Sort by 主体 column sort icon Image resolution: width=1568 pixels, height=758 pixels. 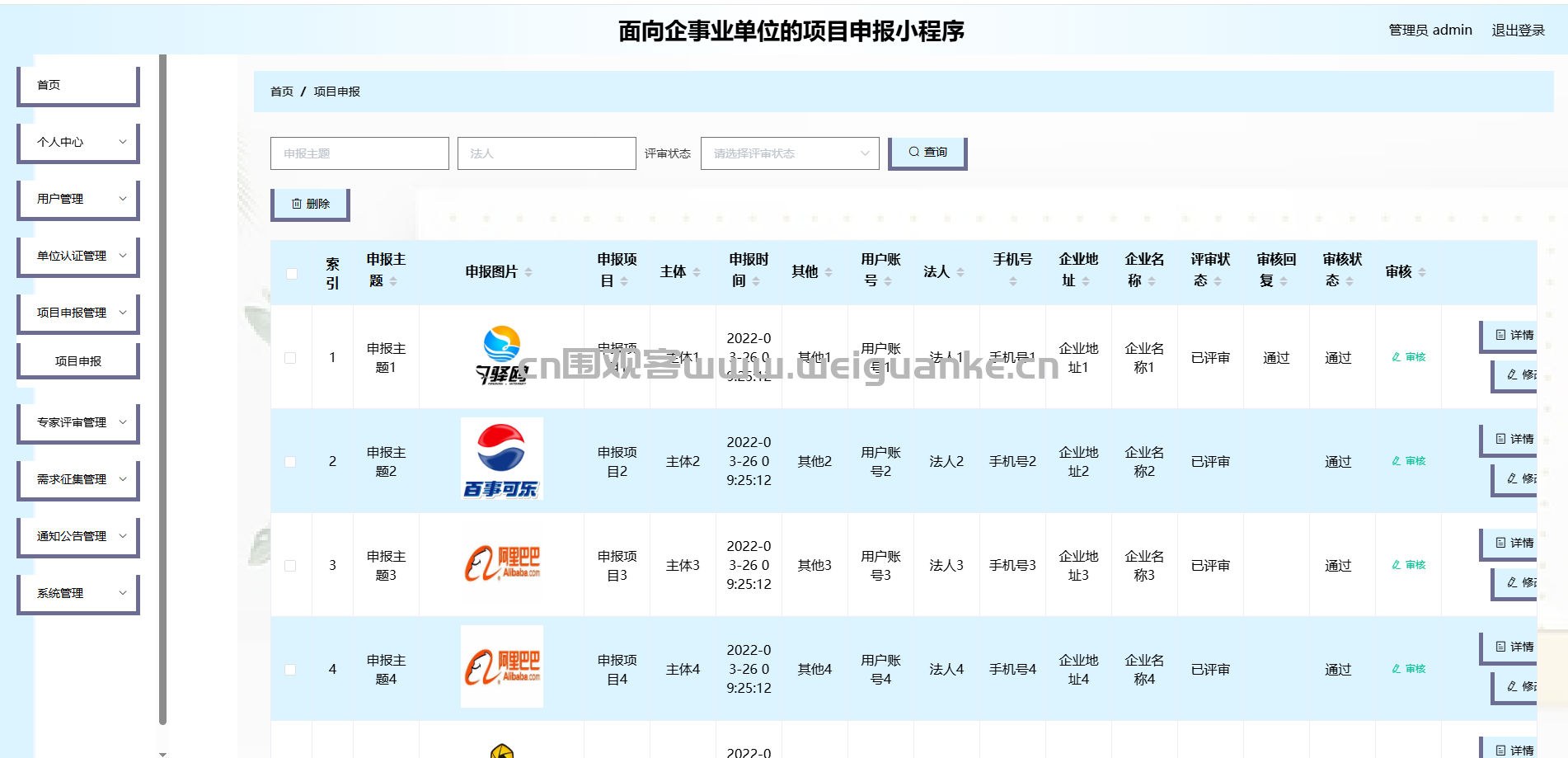click(697, 272)
